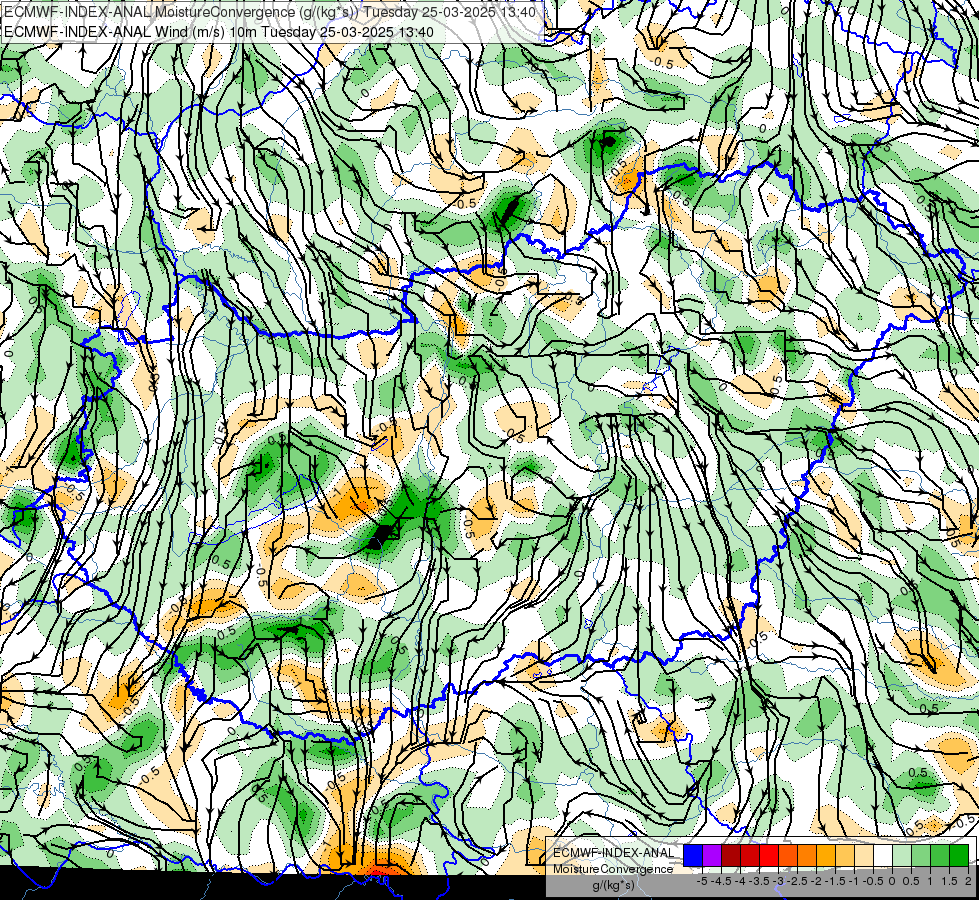Click the -3.5 tick value on legend scale
The width and height of the screenshot is (979, 900).
759,881
